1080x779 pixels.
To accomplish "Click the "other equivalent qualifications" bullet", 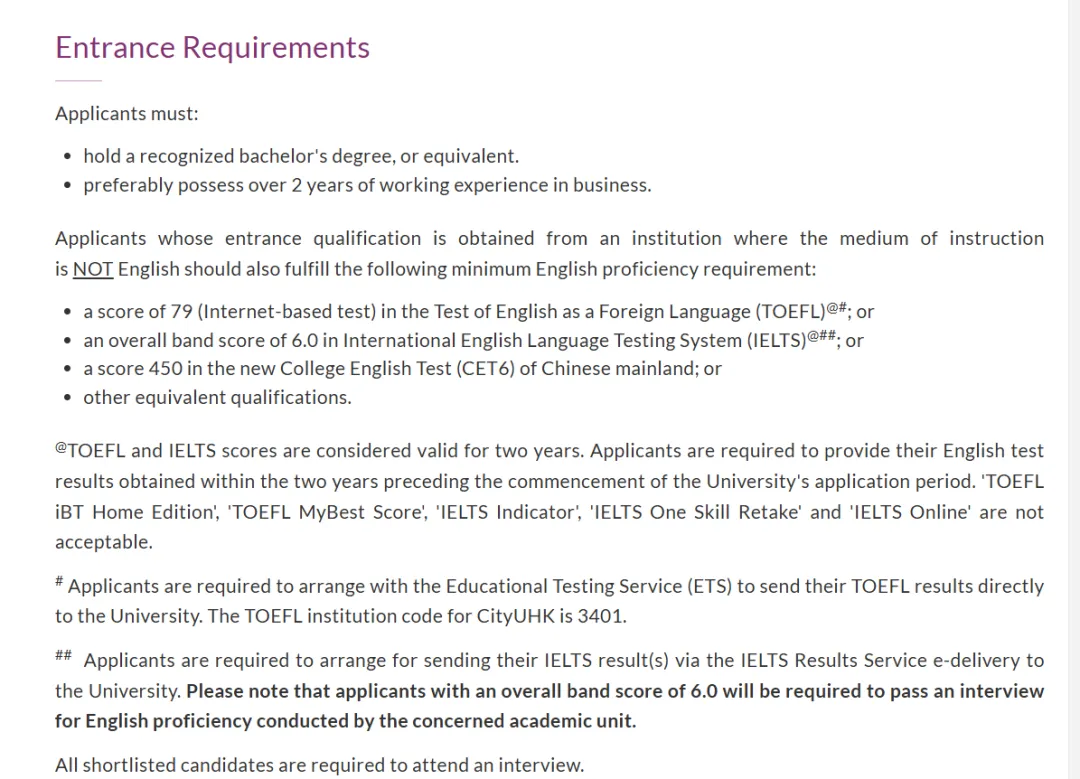I will tap(217, 397).
